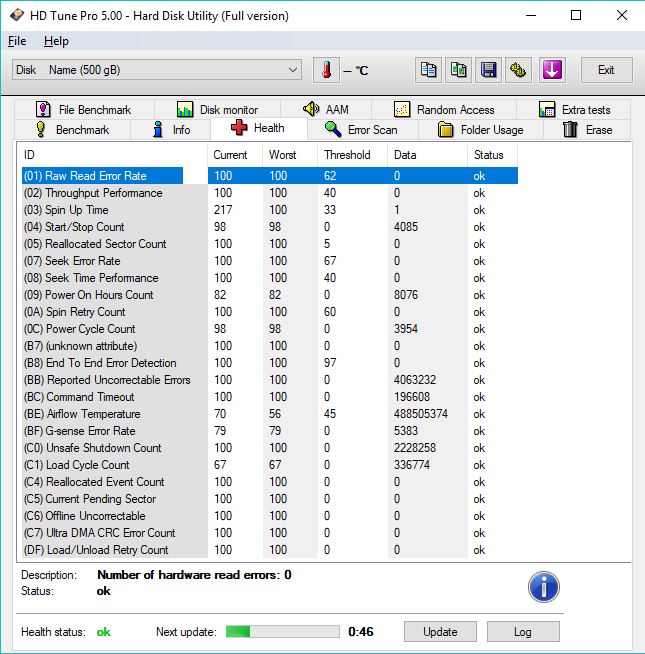Click the Status column header
This screenshot has width=645, height=654.
(x=493, y=155)
